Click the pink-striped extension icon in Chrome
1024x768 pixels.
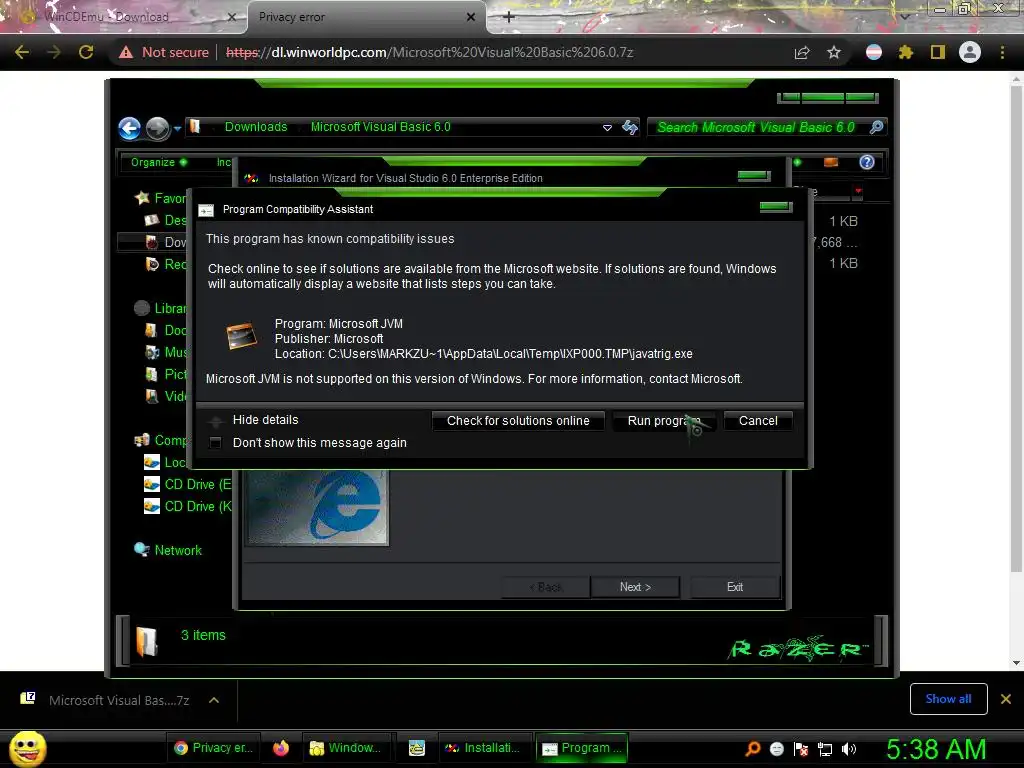(x=874, y=52)
